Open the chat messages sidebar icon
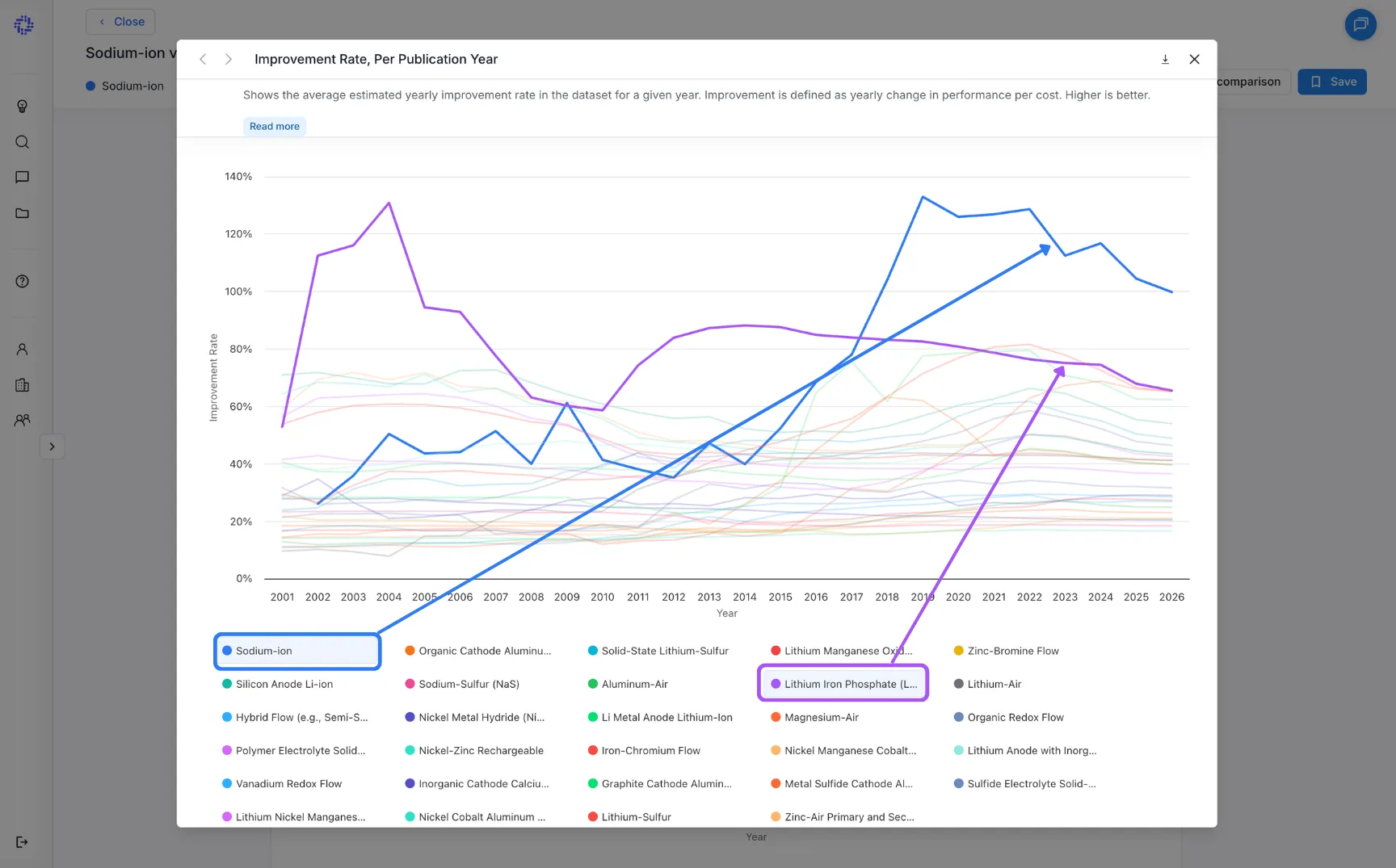This screenshot has height=868, width=1396. click(23, 178)
